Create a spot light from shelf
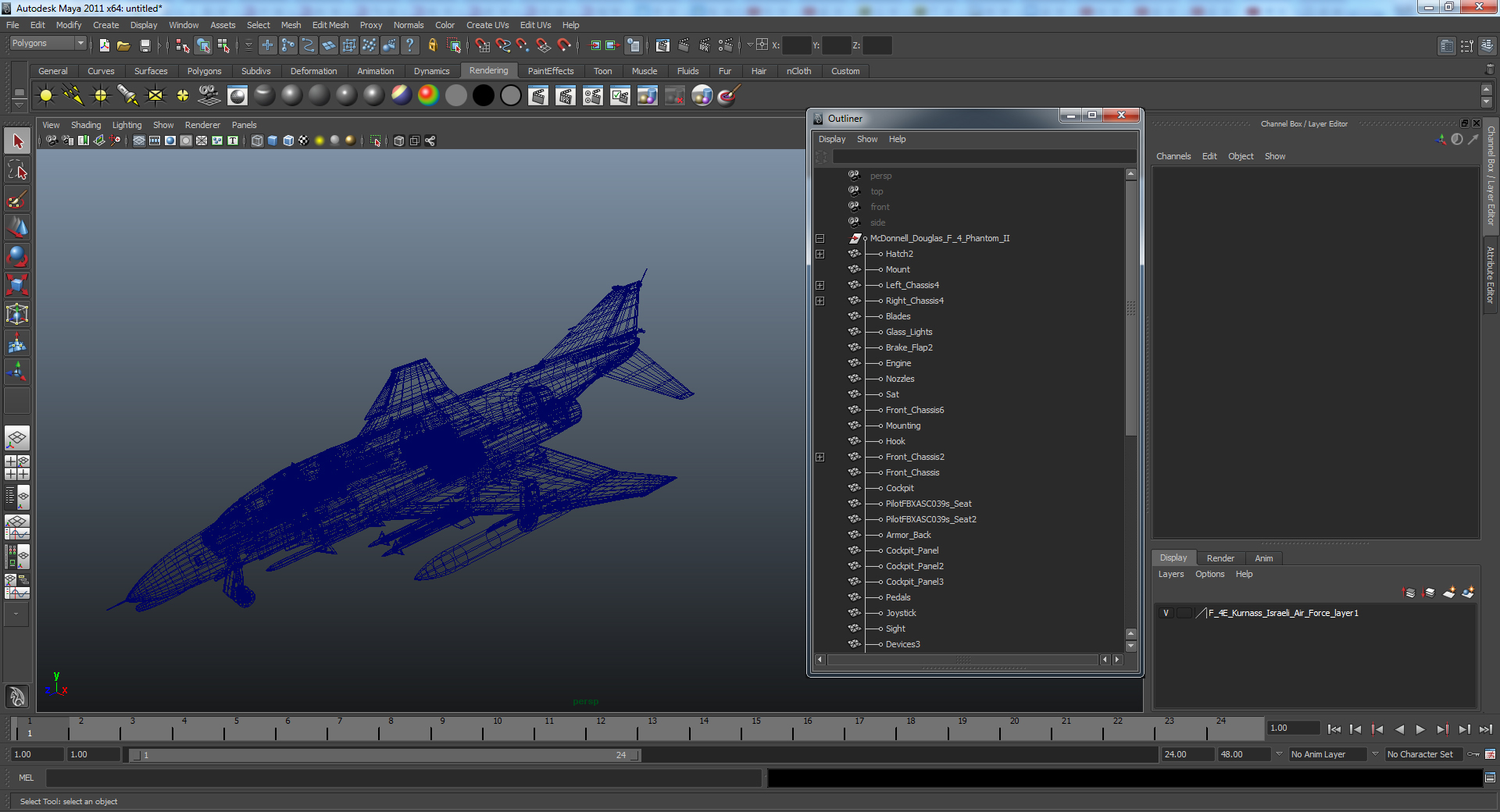1500x812 pixels. coord(128,96)
